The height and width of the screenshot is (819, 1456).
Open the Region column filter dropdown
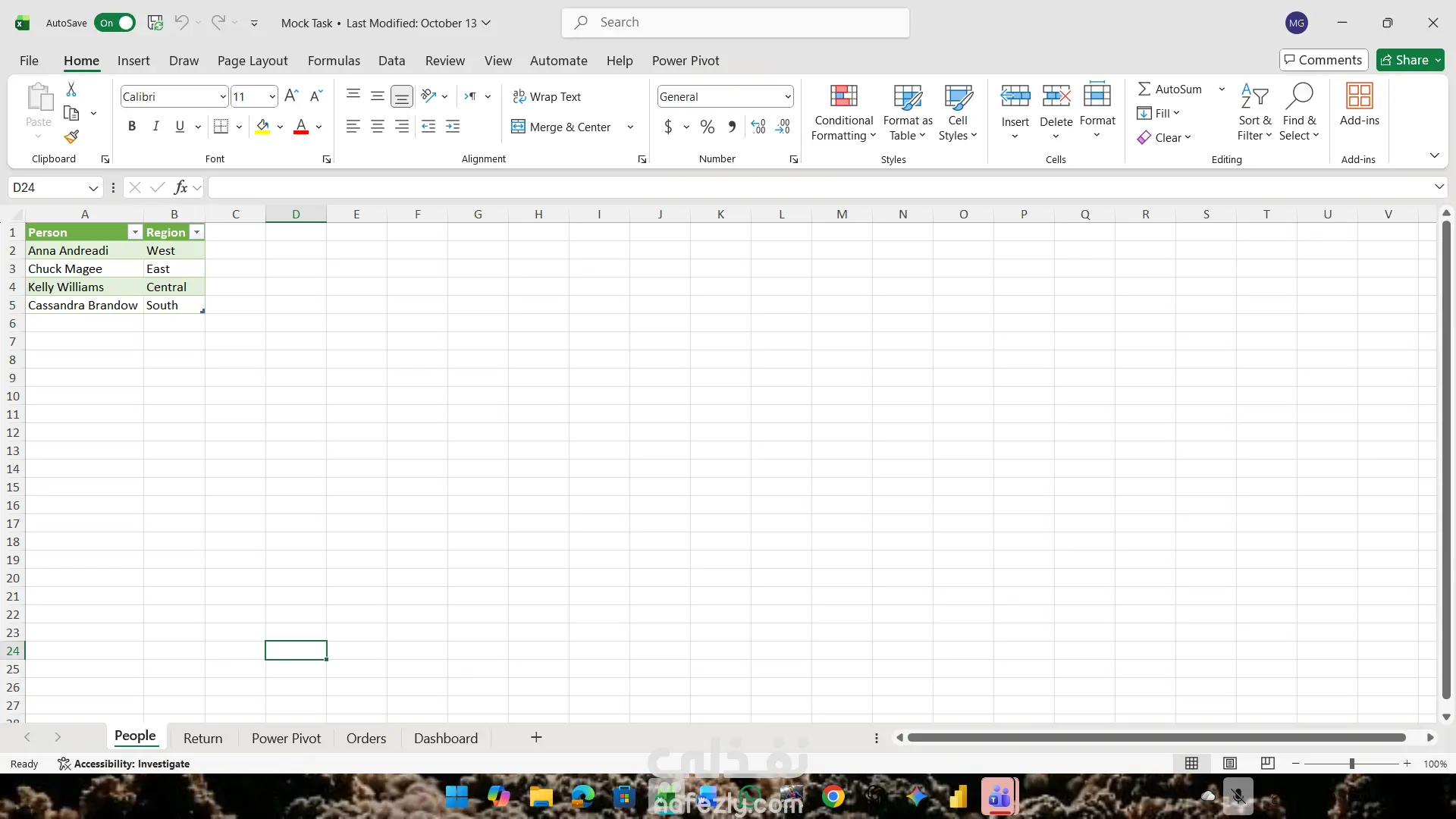196,232
